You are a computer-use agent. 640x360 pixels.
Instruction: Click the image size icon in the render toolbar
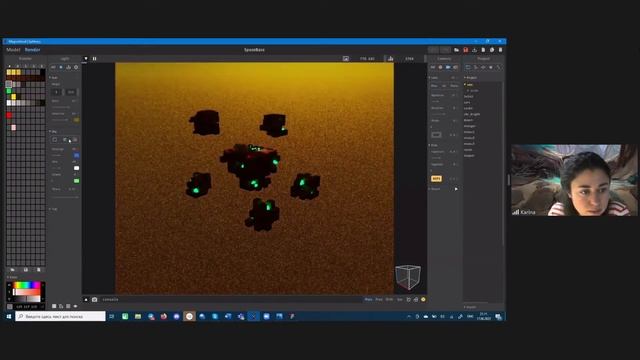pos(346,59)
